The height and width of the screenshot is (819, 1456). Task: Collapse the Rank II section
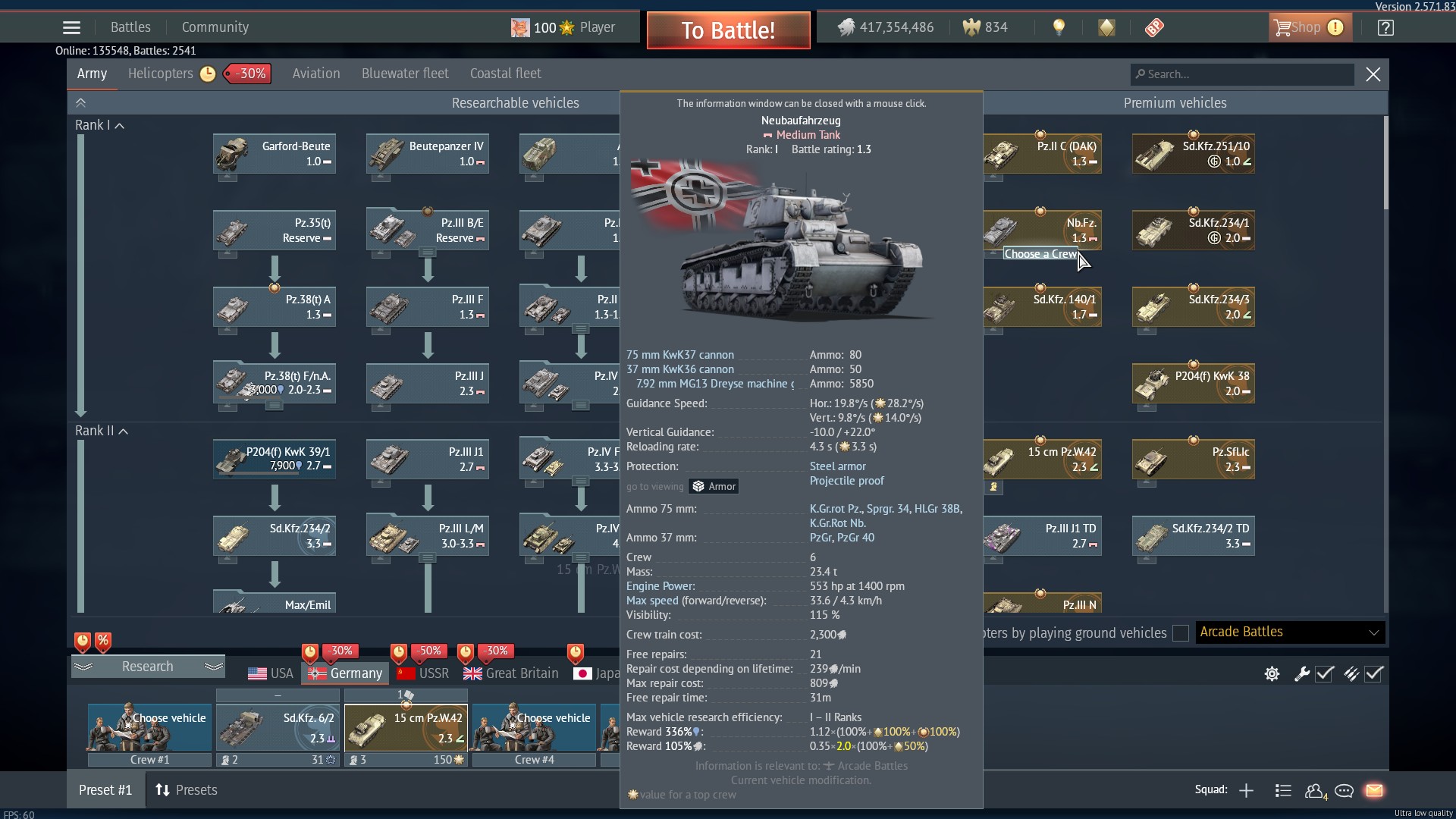click(123, 431)
